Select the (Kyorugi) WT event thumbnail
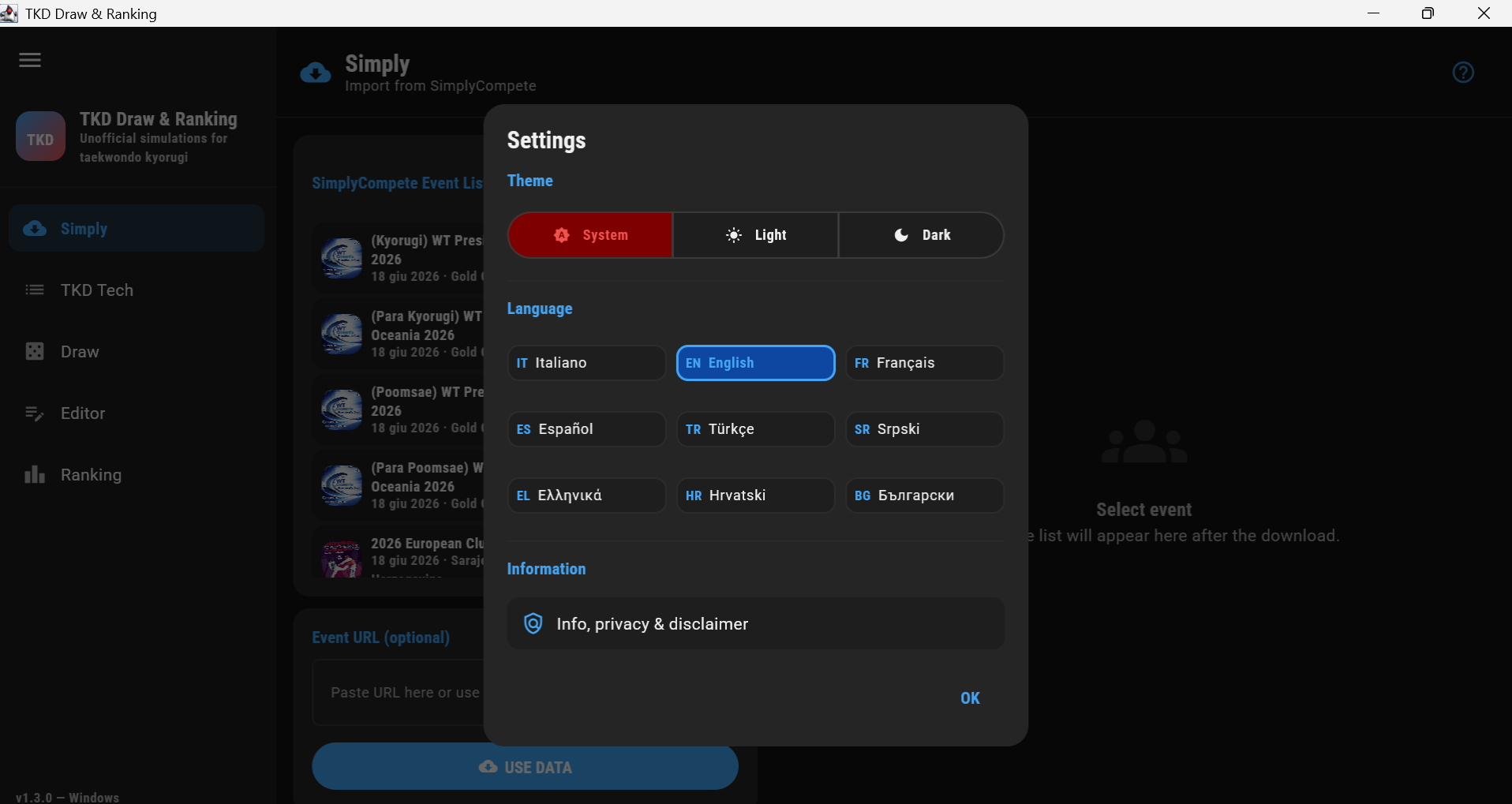This screenshot has height=804, width=1512. (x=342, y=258)
